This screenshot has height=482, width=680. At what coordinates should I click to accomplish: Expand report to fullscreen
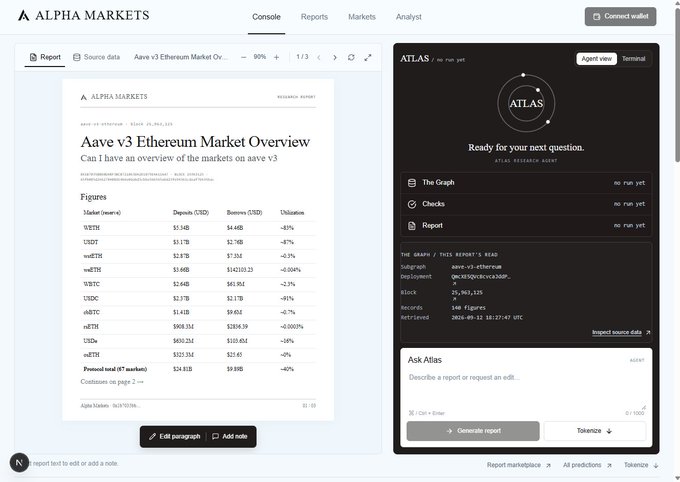[x=368, y=57]
